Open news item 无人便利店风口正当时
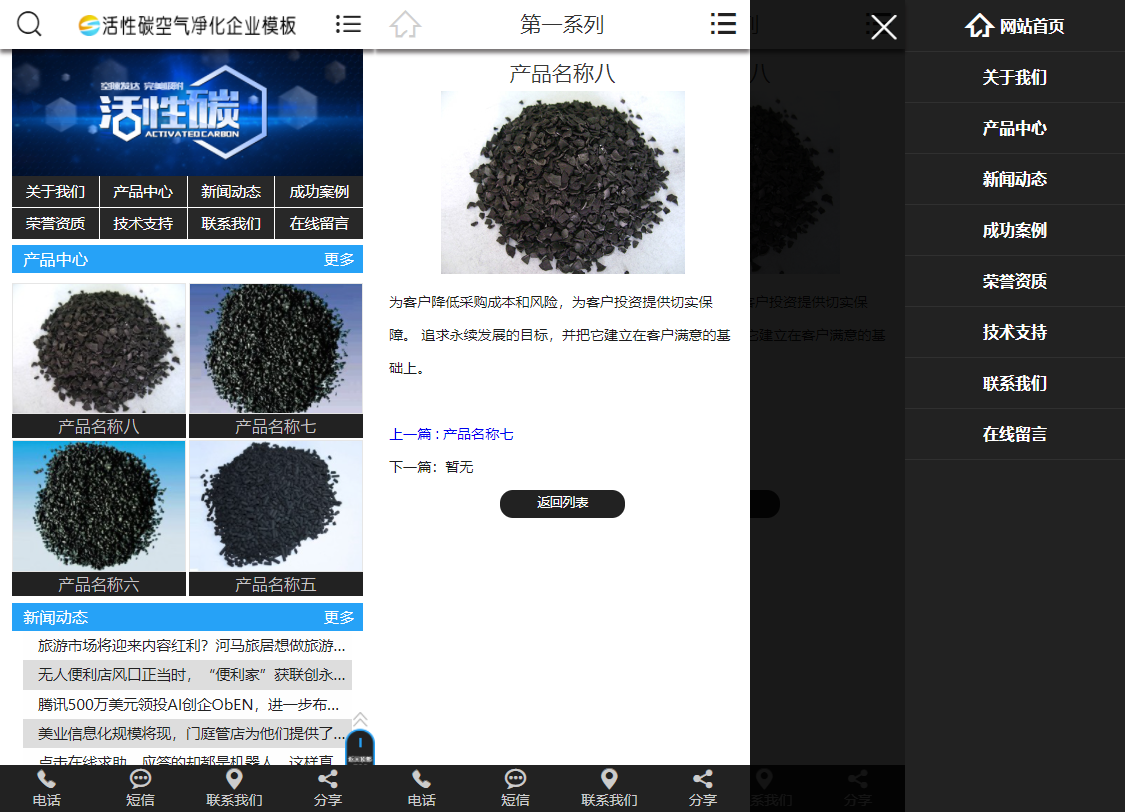 [192, 675]
